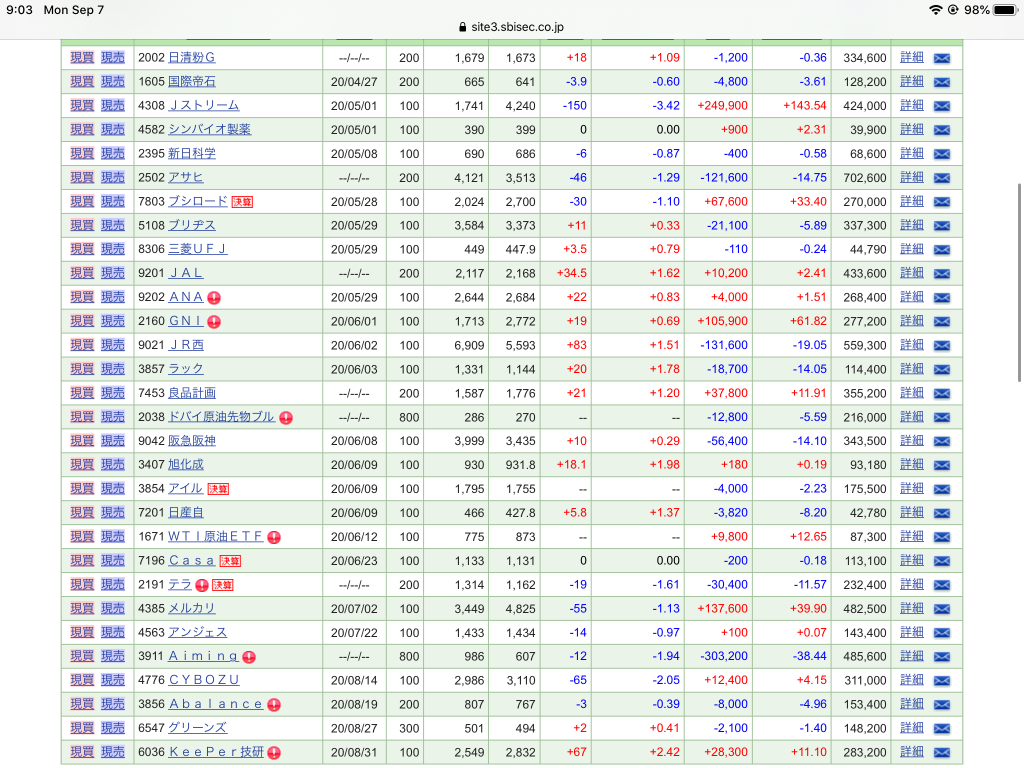The height and width of the screenshot is (768, 1024).
Task: Open 詳細 for the 新日科学 row
Action: click(x=912, y=153)
